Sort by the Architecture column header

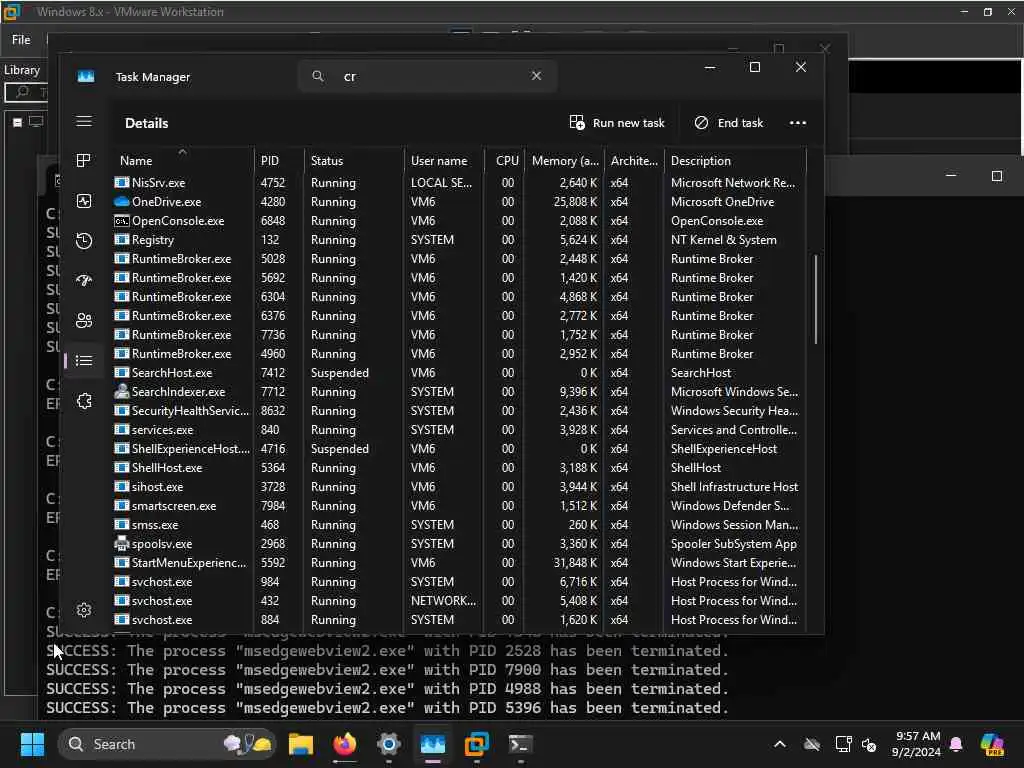click(633, 161)
